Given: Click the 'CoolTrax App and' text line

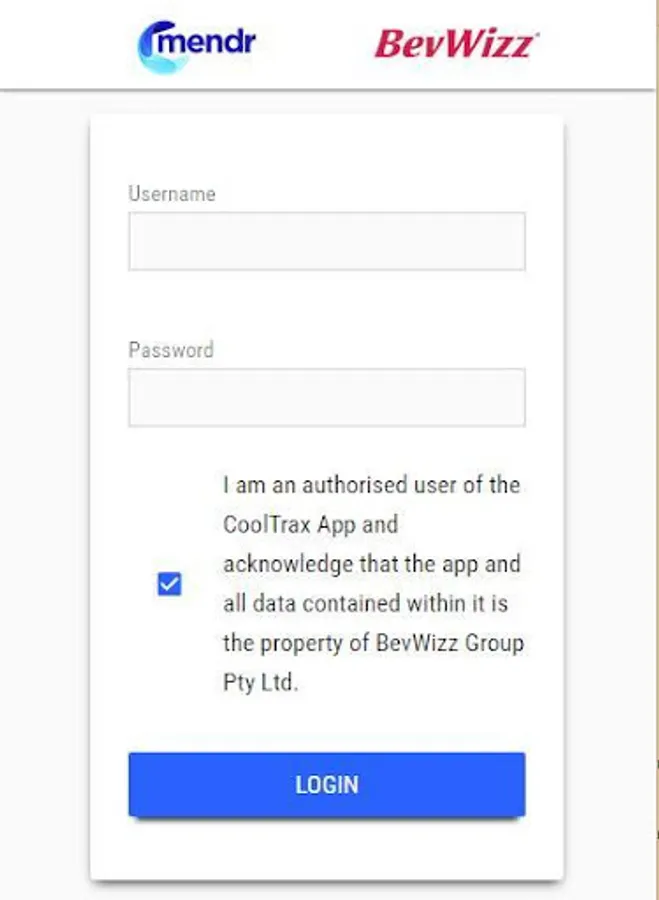Looking at the screenshot, I should (x=310, y=524).
